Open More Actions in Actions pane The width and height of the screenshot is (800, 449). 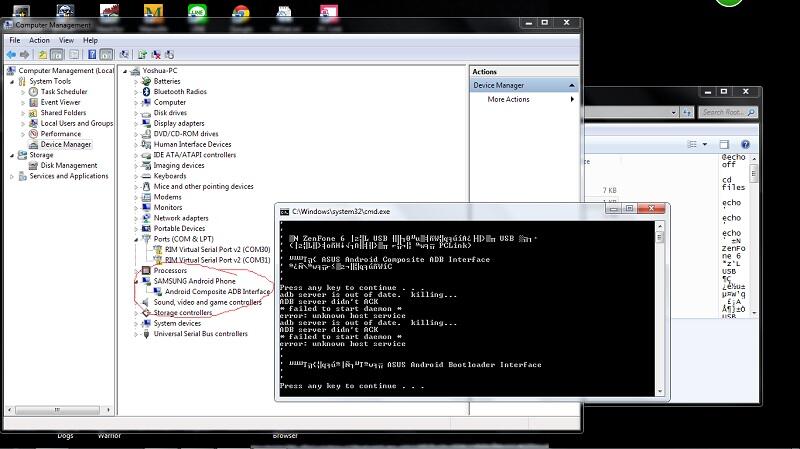tap(508, 100)
